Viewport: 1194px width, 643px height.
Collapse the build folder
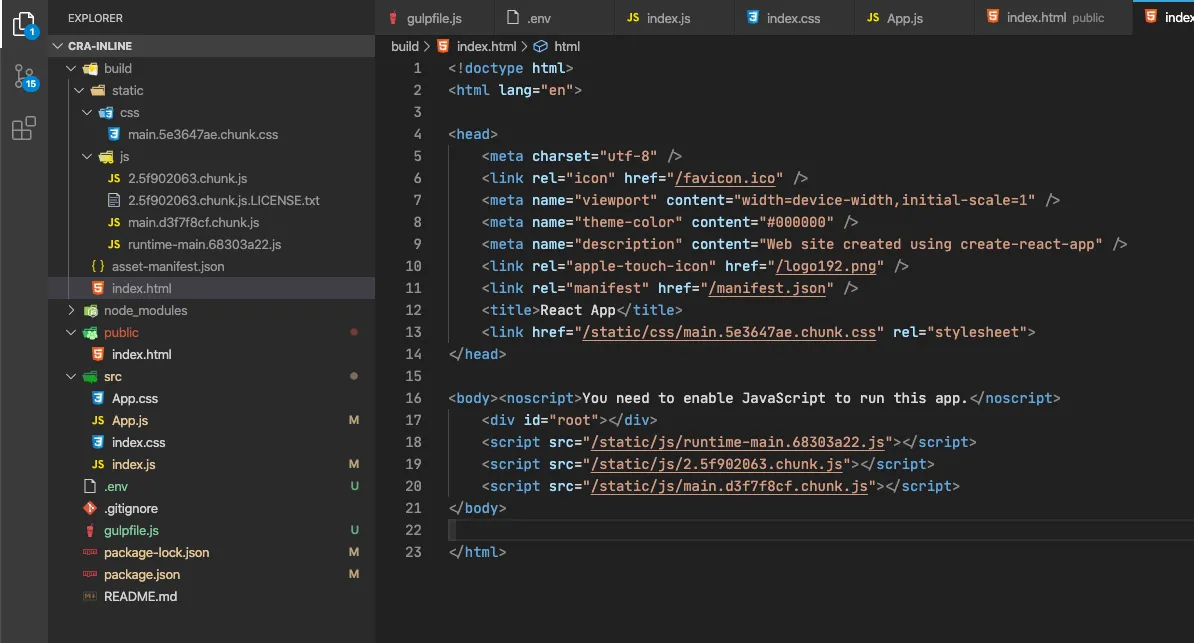(71, 68)
